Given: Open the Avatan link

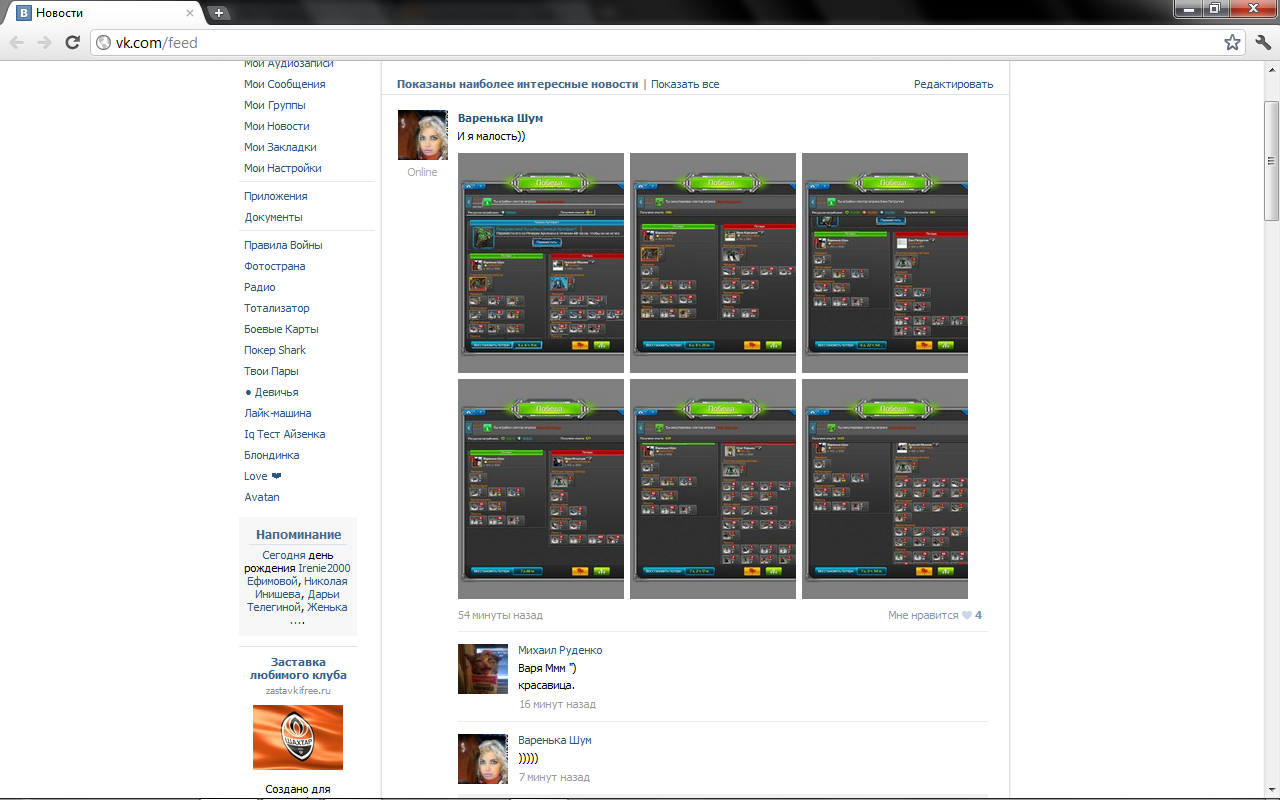Looking at the screenshot, I should [x=262, y=497].
